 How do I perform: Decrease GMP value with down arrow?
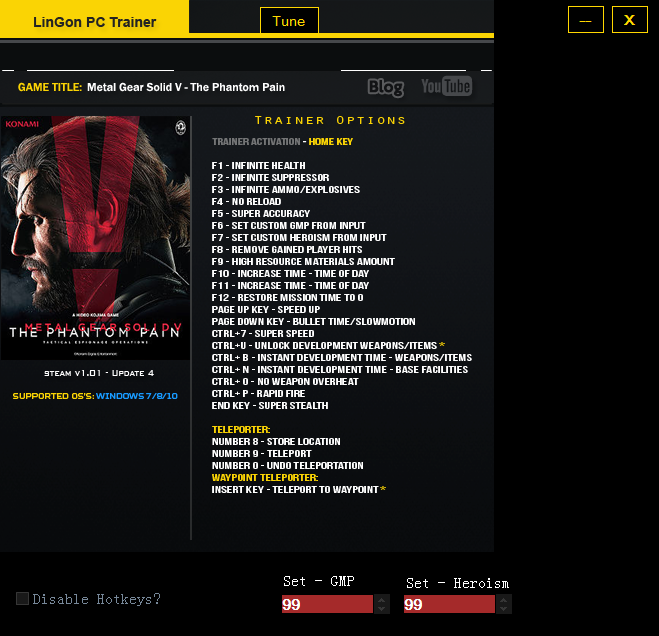pos(382,609)
